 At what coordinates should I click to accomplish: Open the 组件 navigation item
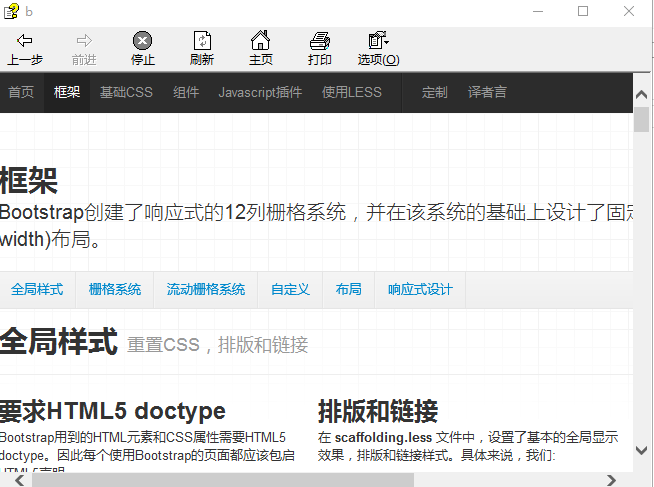pyautogui.click(x=186, y=92)
